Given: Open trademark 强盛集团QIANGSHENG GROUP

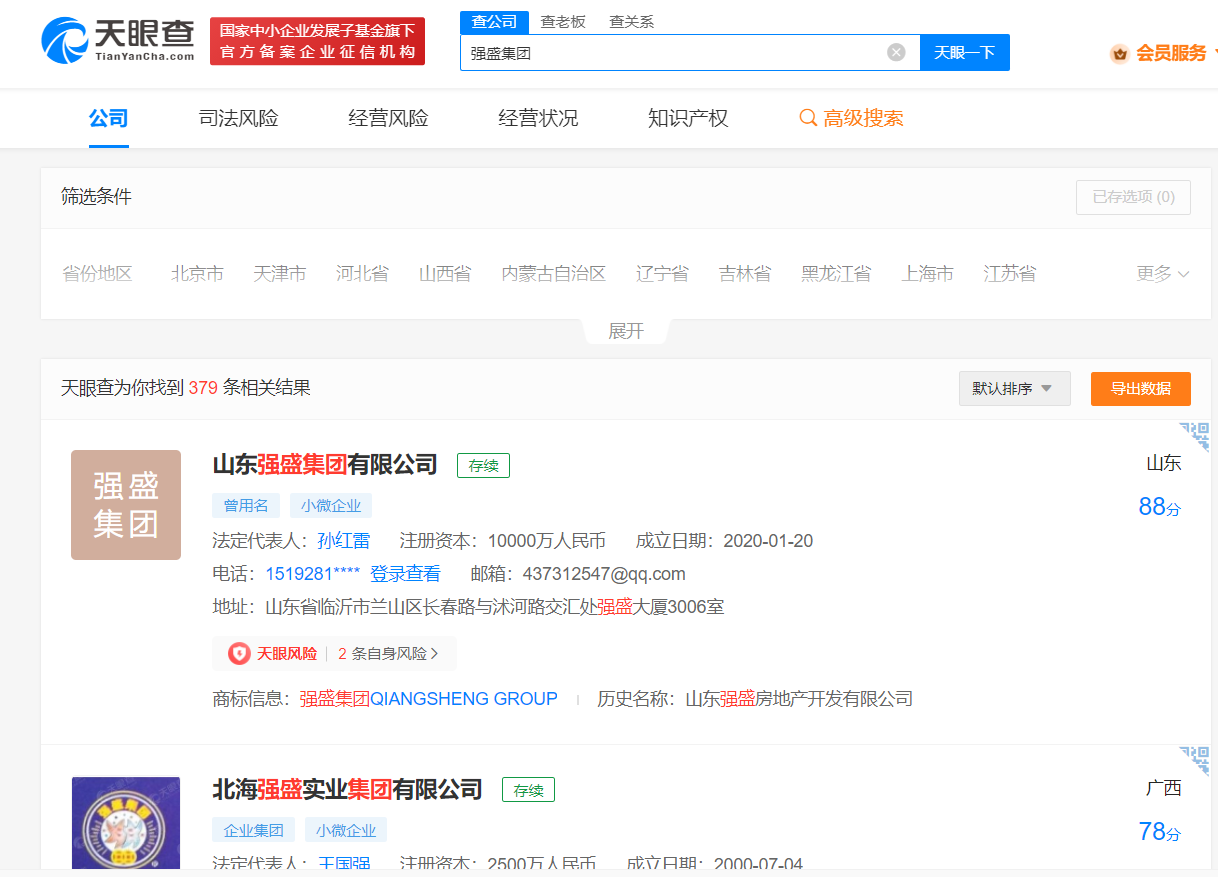Looking at the screenshot, I should (x=428, y=699).
